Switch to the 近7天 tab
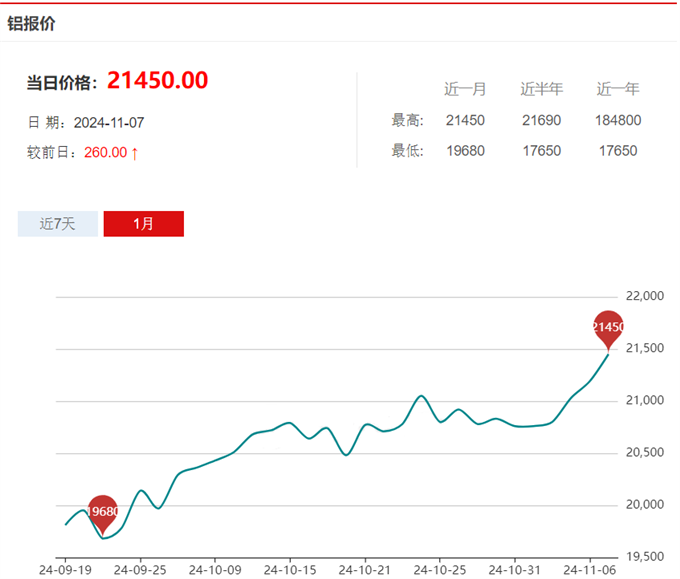The height and width of the screenshot is (579, 680). click(x=58, y=224)
